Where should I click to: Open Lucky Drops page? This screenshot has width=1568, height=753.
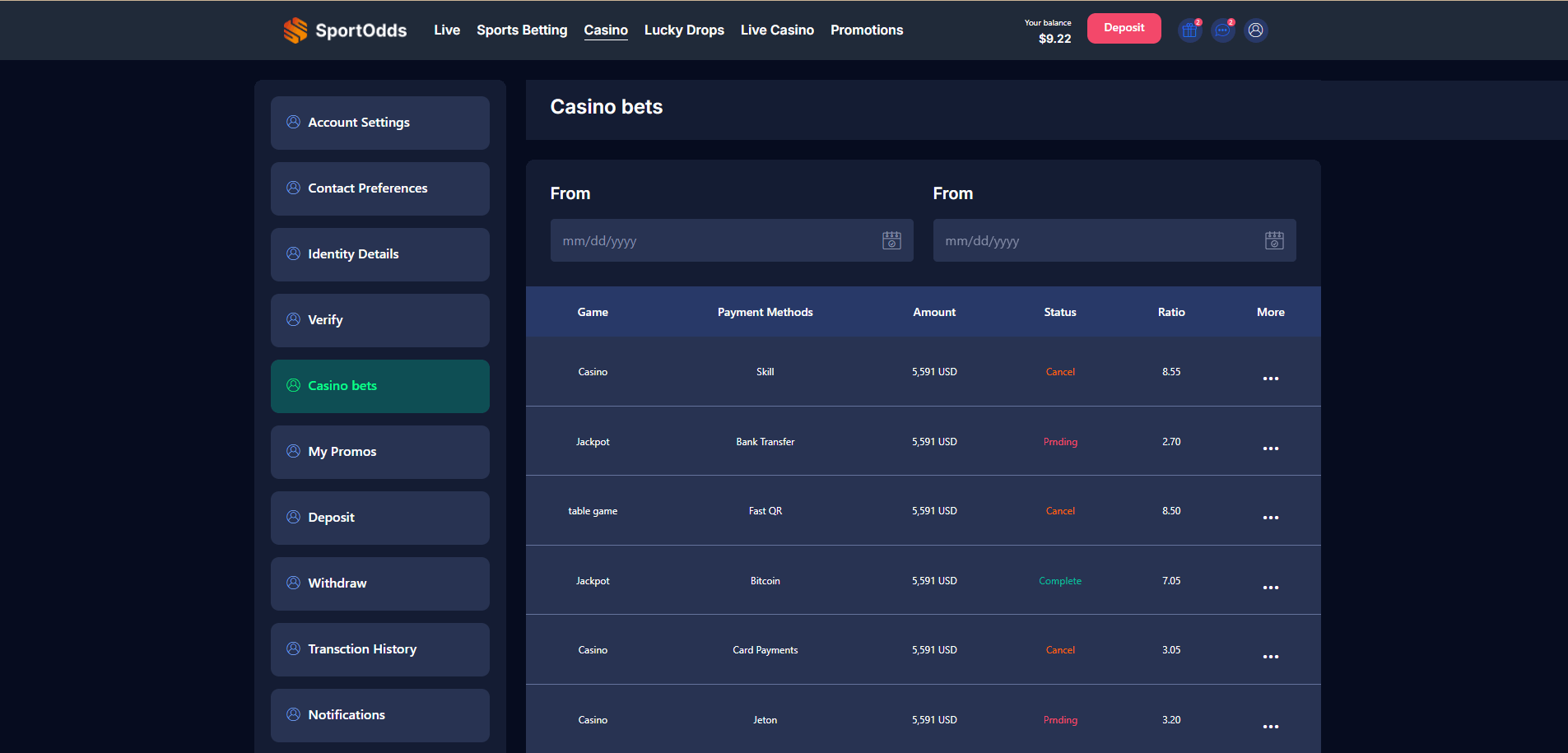[684, 30]
